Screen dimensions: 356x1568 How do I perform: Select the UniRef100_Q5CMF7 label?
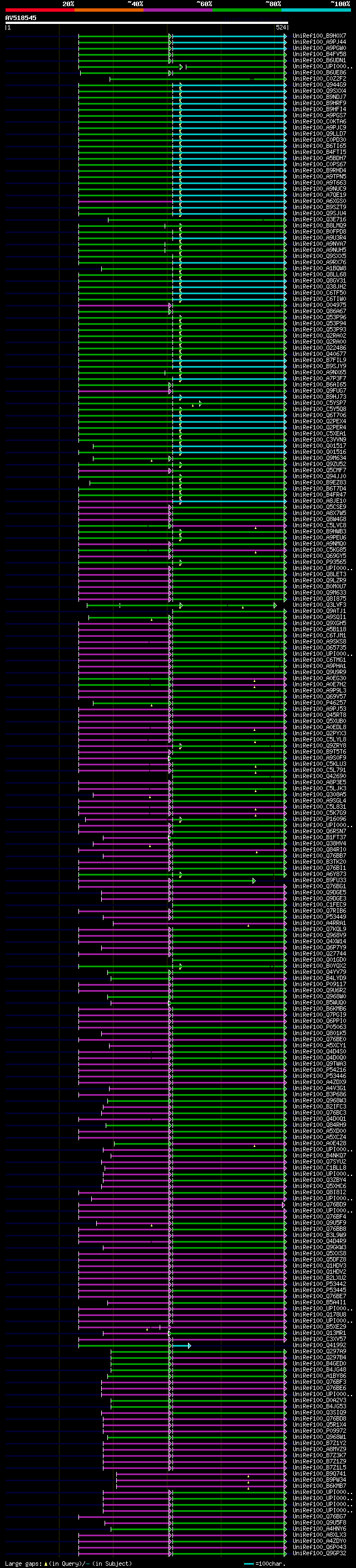[x=319, y=471]
